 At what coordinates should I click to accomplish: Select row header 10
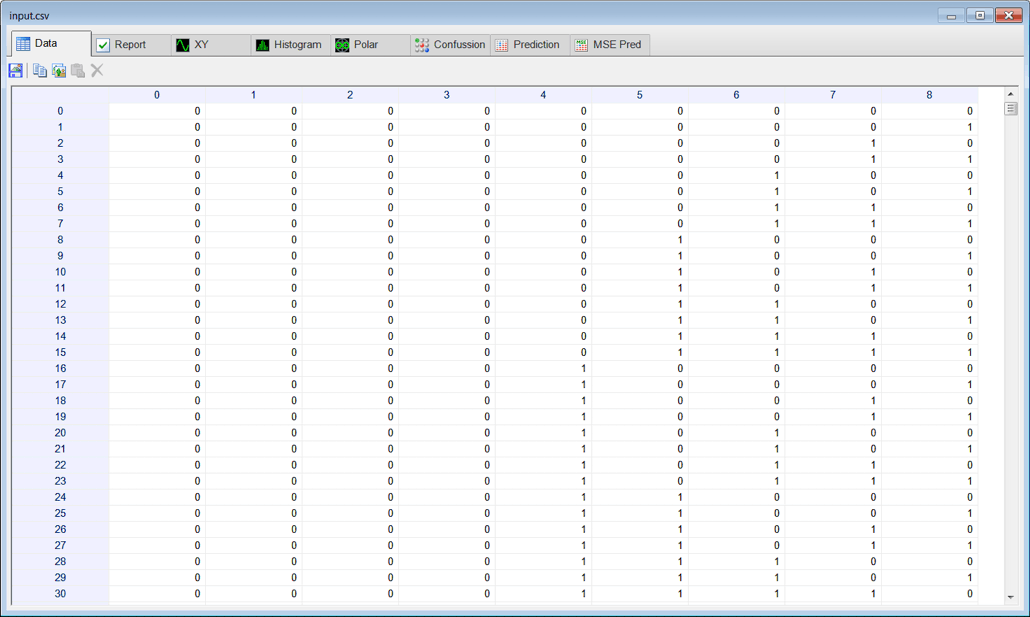point(60,272)
